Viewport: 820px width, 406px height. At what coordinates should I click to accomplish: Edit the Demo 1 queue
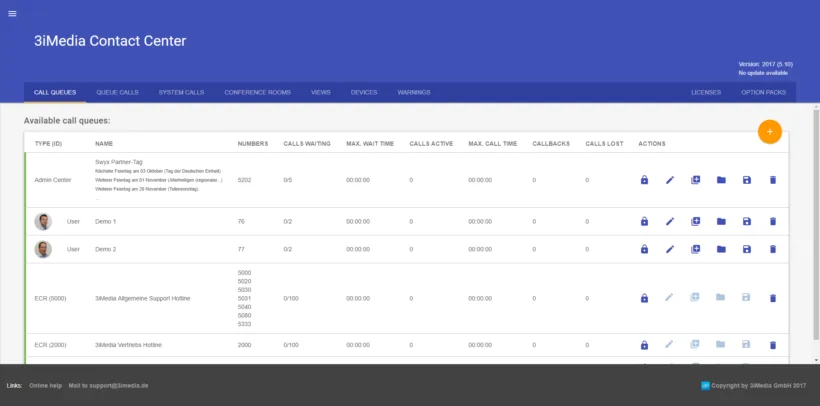pos(670,221)
